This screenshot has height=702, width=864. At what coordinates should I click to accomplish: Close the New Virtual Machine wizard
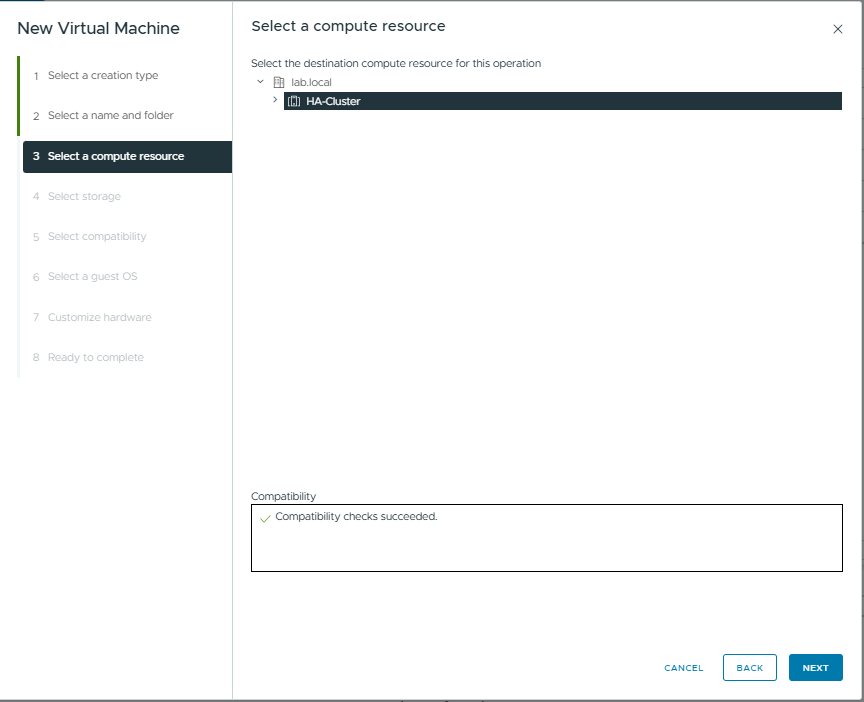(x=838, y=29)
